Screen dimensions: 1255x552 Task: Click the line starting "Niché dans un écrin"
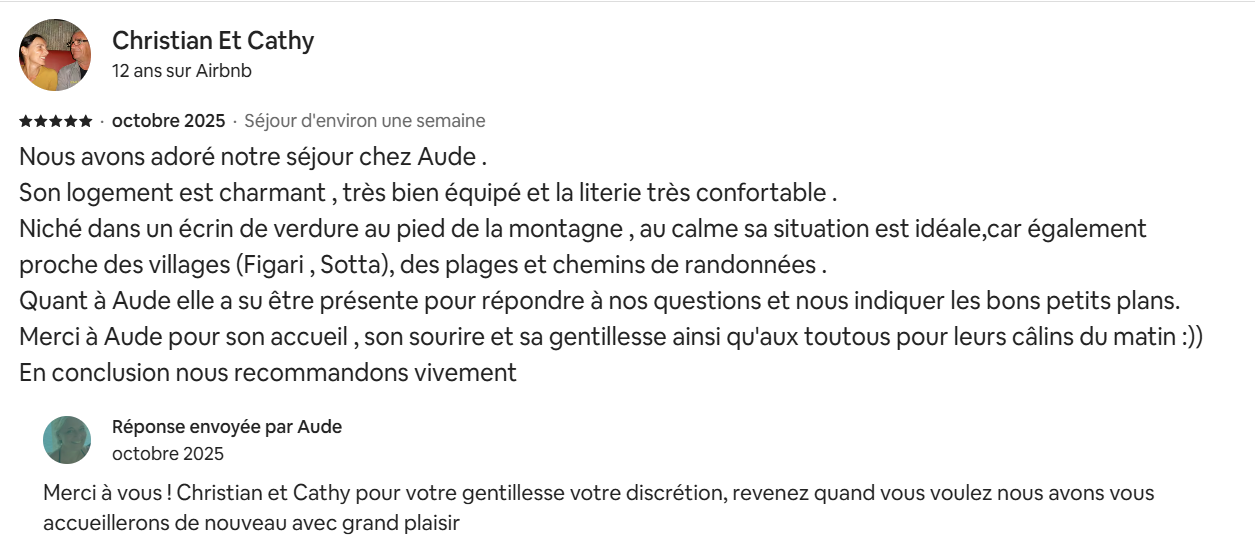(x=582, y=229)
